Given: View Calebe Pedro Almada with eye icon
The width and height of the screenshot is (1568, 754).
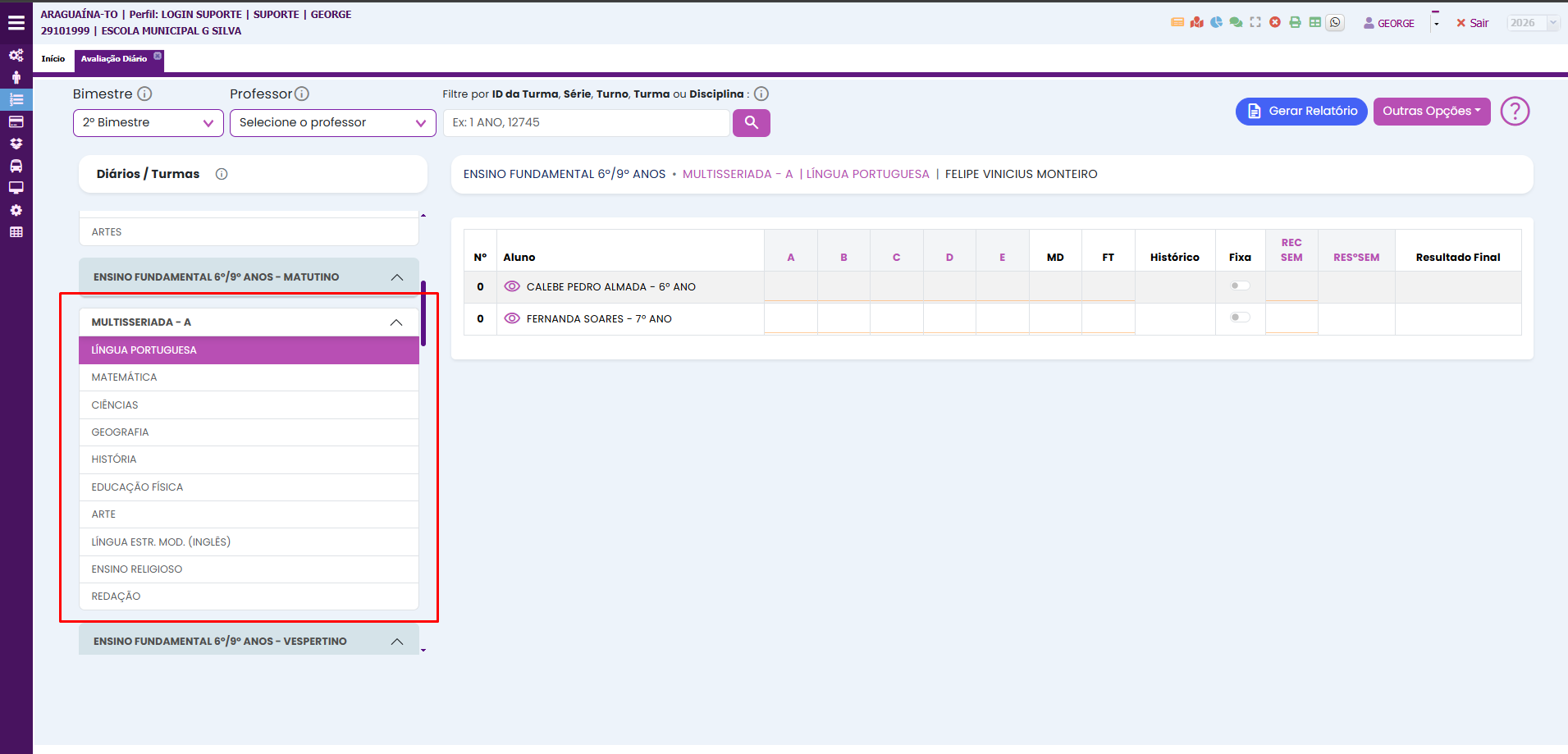Looking at the screenshot, I should point(512,286).
